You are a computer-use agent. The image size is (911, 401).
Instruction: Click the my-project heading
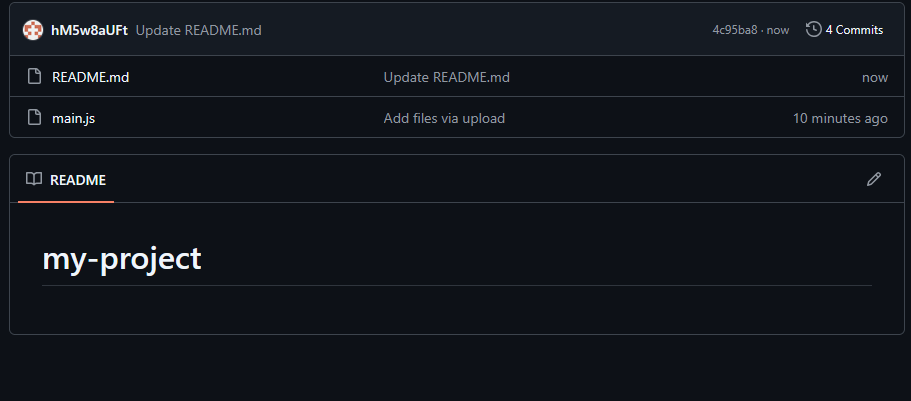pyautogui.click(x=122, y=258)
